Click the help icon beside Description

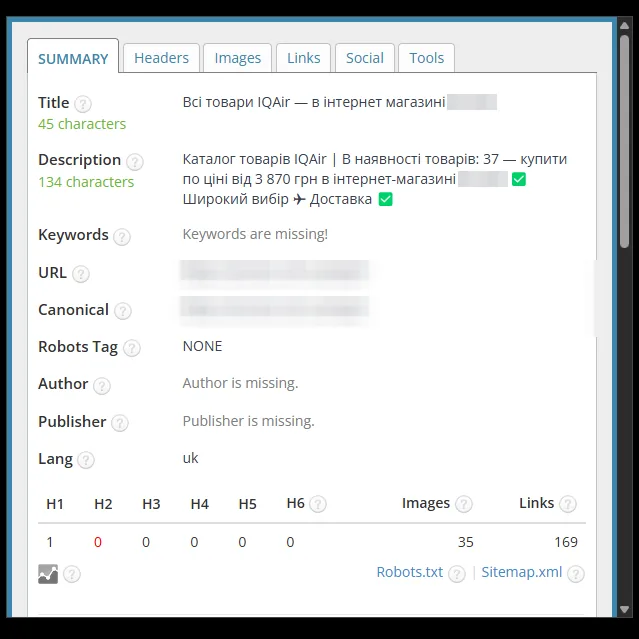(x=134, y=162)
